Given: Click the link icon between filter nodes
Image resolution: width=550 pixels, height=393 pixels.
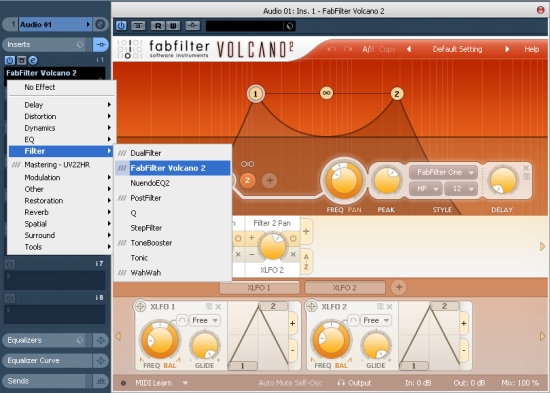Looking at the screenshot, I should [327, 93].
